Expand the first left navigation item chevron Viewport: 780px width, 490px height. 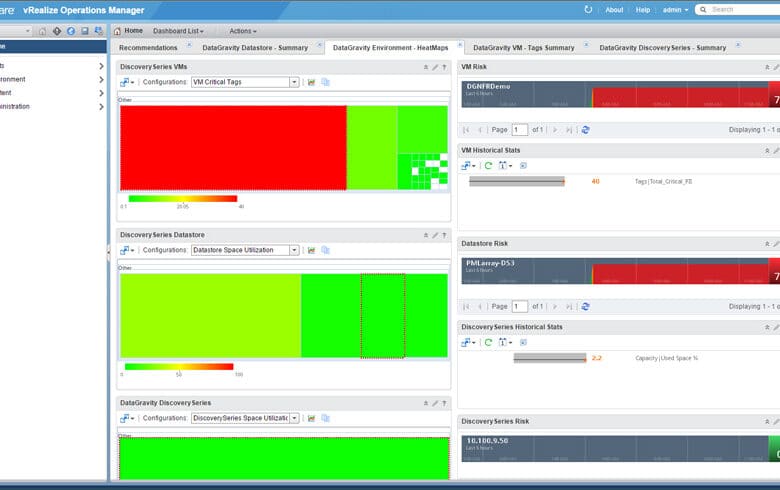[x=101, y=66]
